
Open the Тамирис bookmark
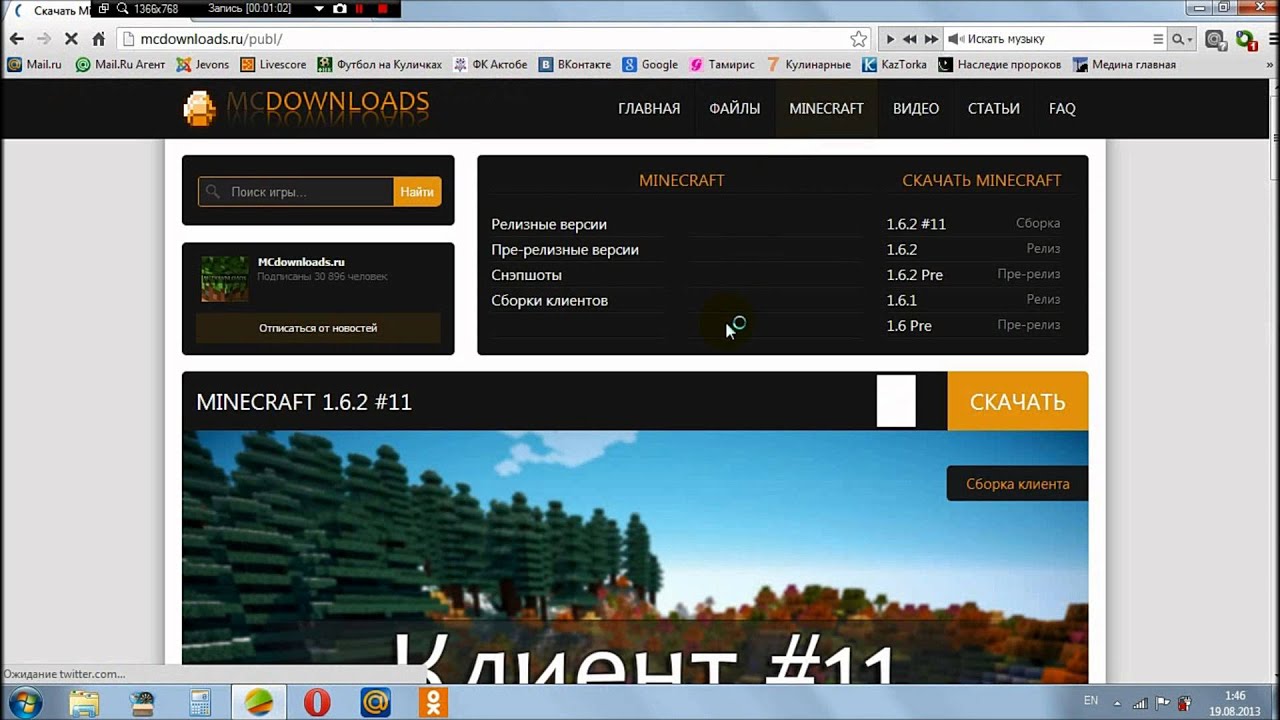[x=722, y=64]
